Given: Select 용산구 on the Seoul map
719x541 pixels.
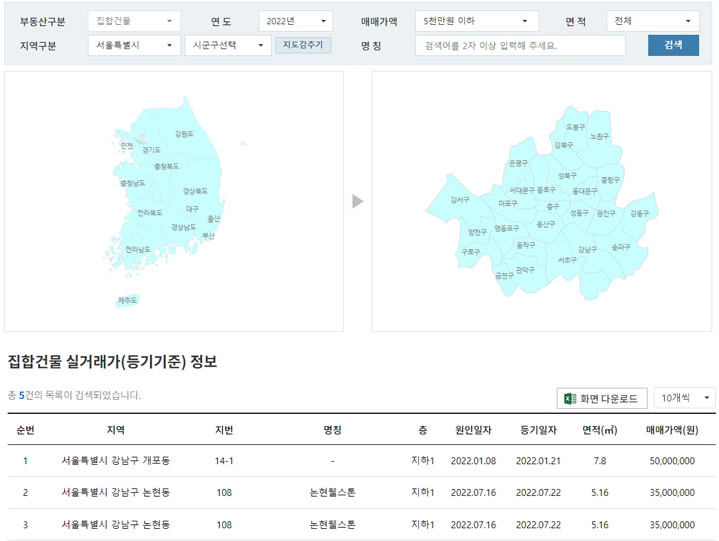Looking at the screenshot, I should [546, 224].
